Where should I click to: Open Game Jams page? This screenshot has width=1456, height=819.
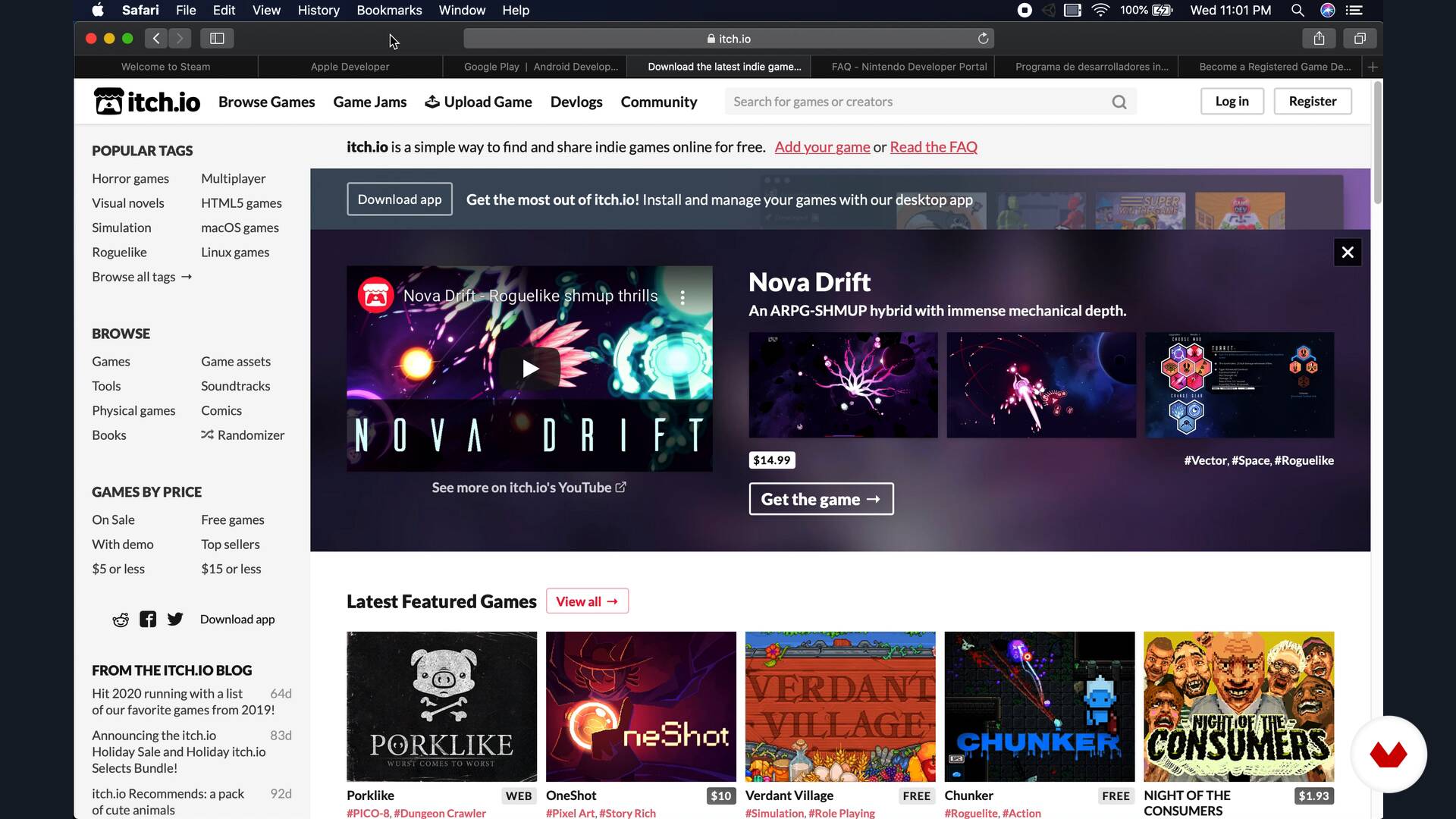pos(369,102)
